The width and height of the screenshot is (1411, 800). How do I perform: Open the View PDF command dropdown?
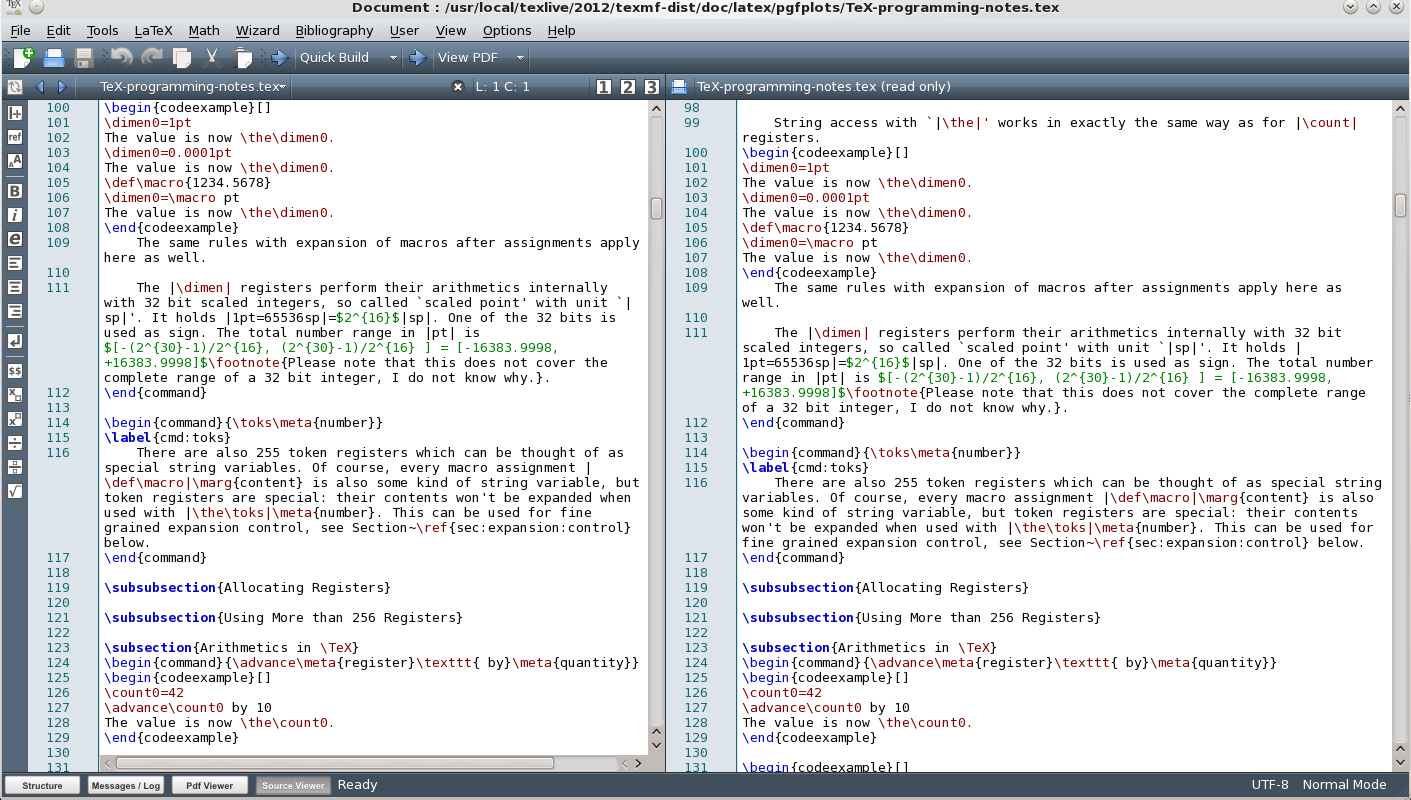[x=519, y=57]
